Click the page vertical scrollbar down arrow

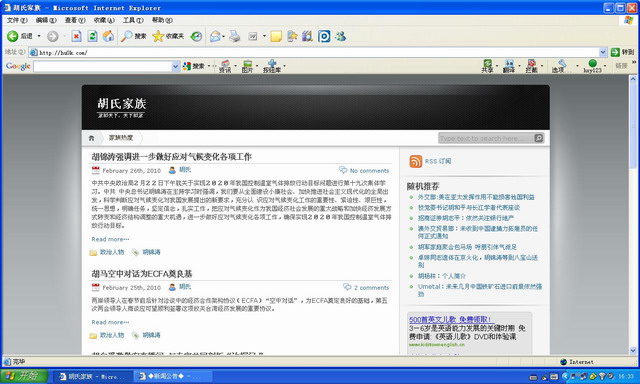[633, 351]
